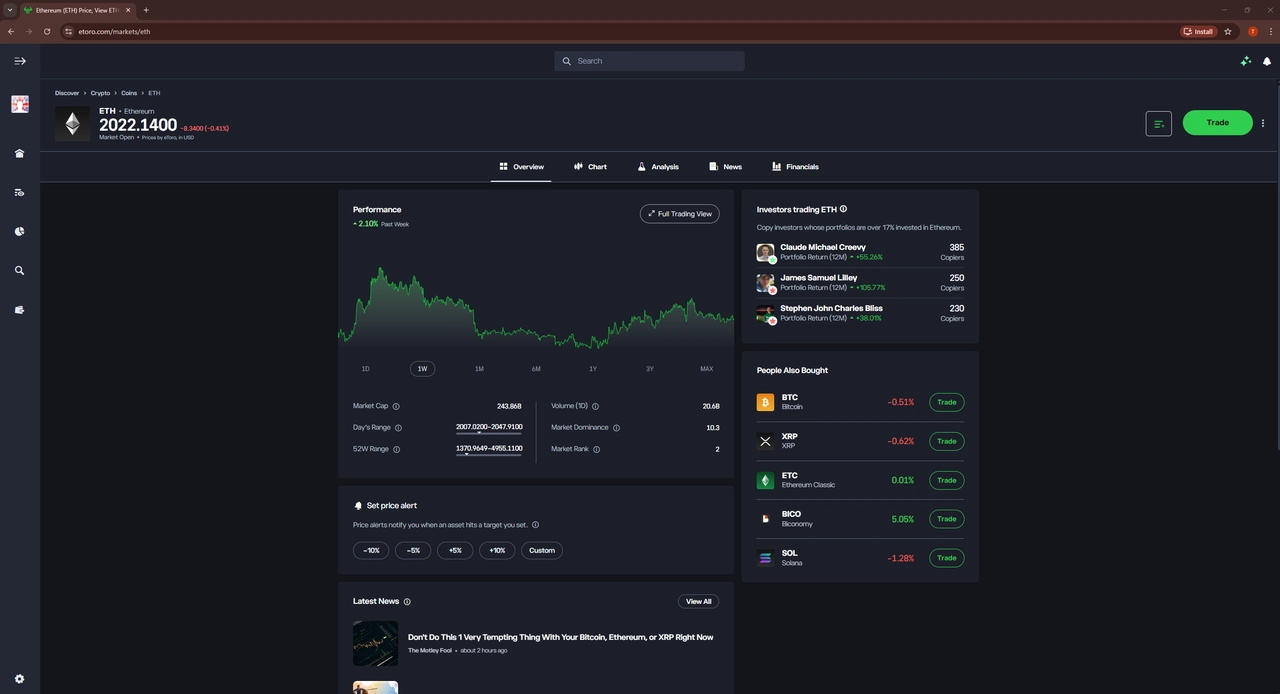This screenshot has height=694, width=1280.
Task: Click the Ethereum Classic ETC icon
Action: (765, 480)
